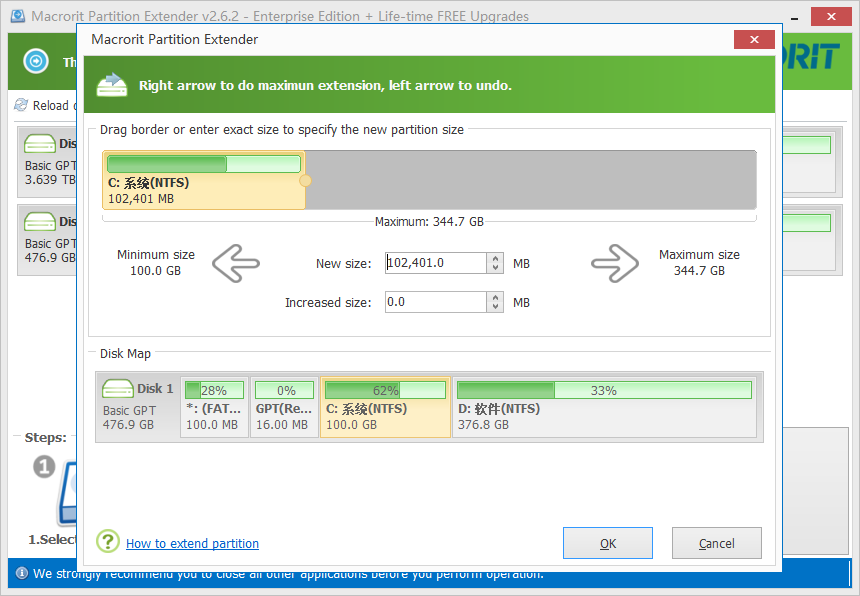Click the Maximum size 344.7 GB label
Screen dimensions: 860x596
699,263
